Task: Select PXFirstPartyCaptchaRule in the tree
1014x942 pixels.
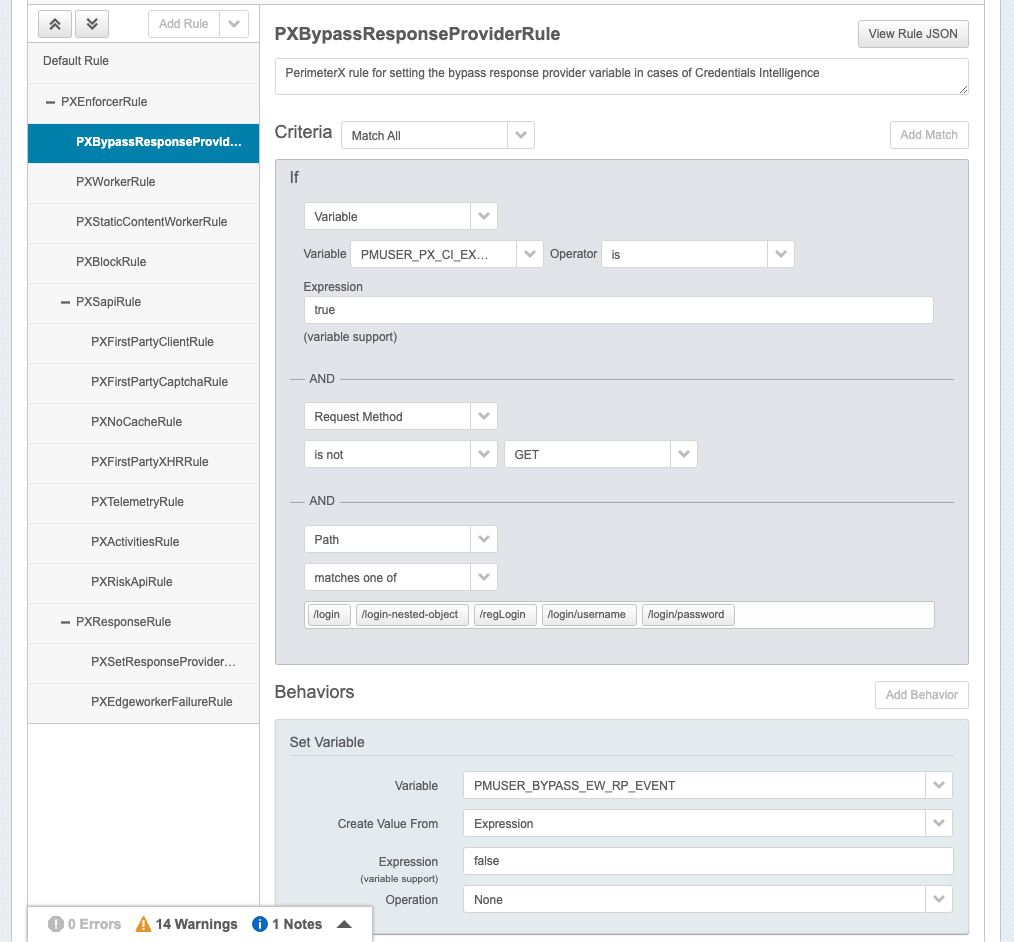Action: tap(143, 382)
